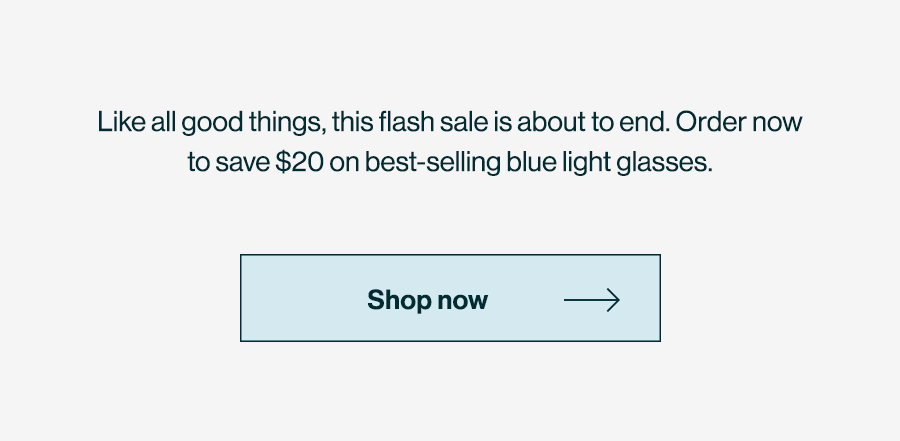The height and width of the screenshot is (441, 900).
Task: Click the word 'Order' in the first line
Action: 711,122
